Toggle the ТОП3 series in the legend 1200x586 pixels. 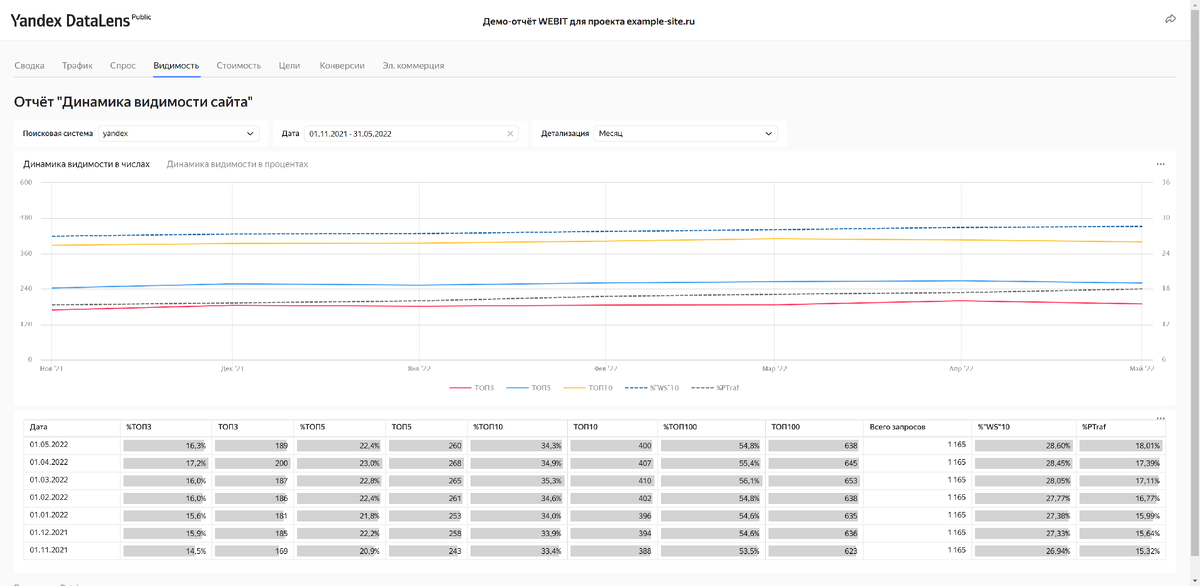coord(472,387)
